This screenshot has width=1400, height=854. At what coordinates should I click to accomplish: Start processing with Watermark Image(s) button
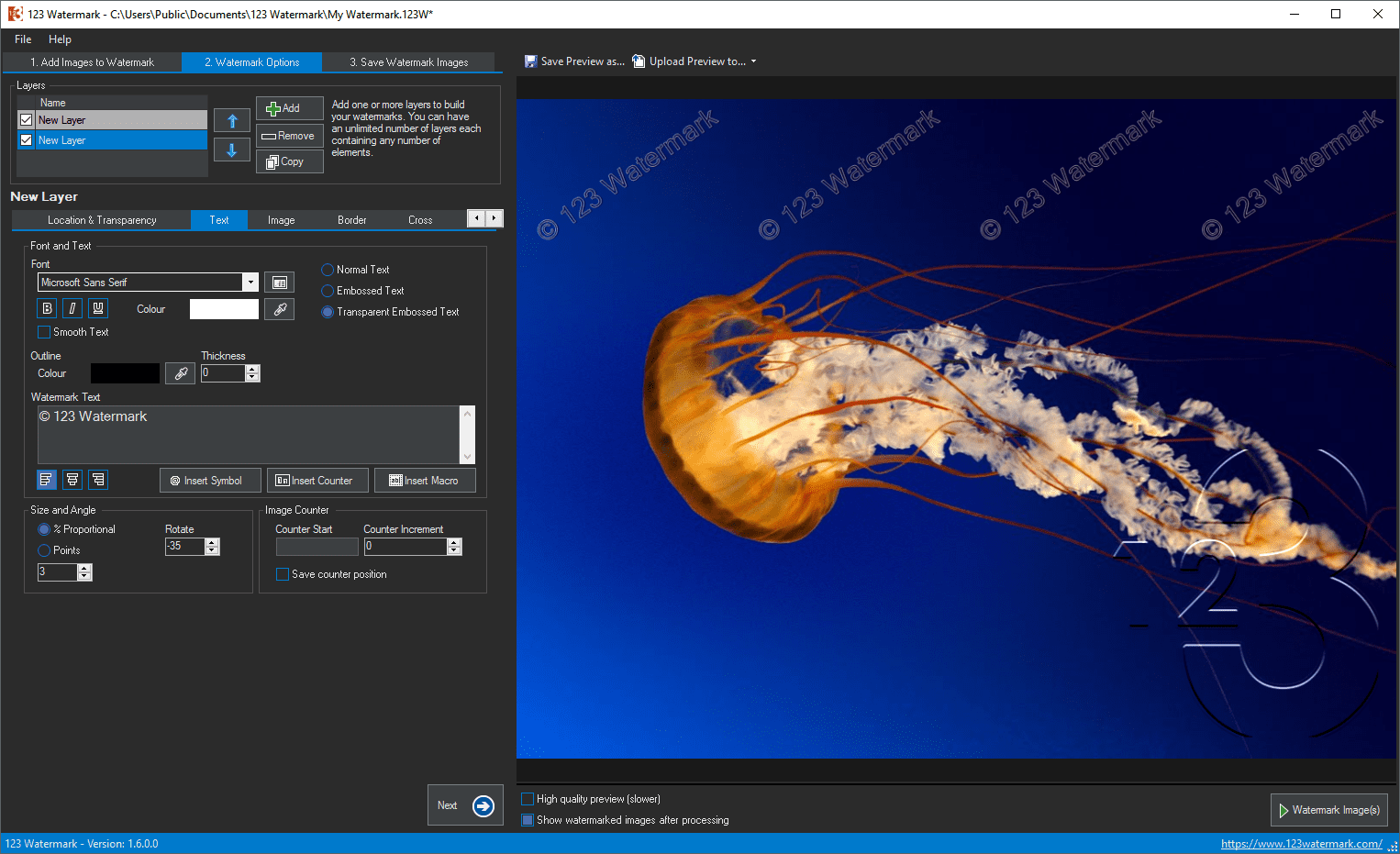(1328, 810)
